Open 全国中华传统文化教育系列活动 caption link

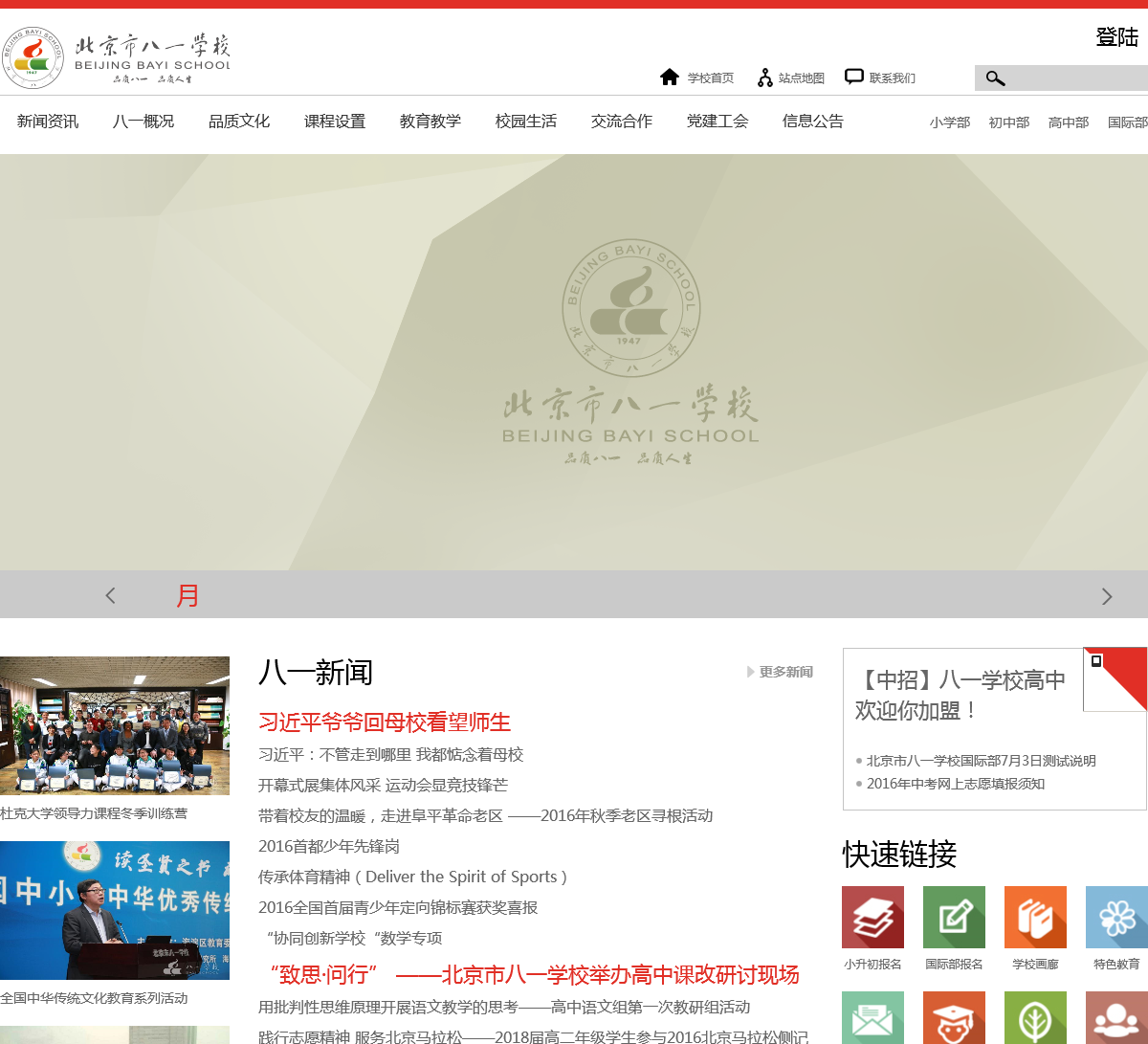94,998
